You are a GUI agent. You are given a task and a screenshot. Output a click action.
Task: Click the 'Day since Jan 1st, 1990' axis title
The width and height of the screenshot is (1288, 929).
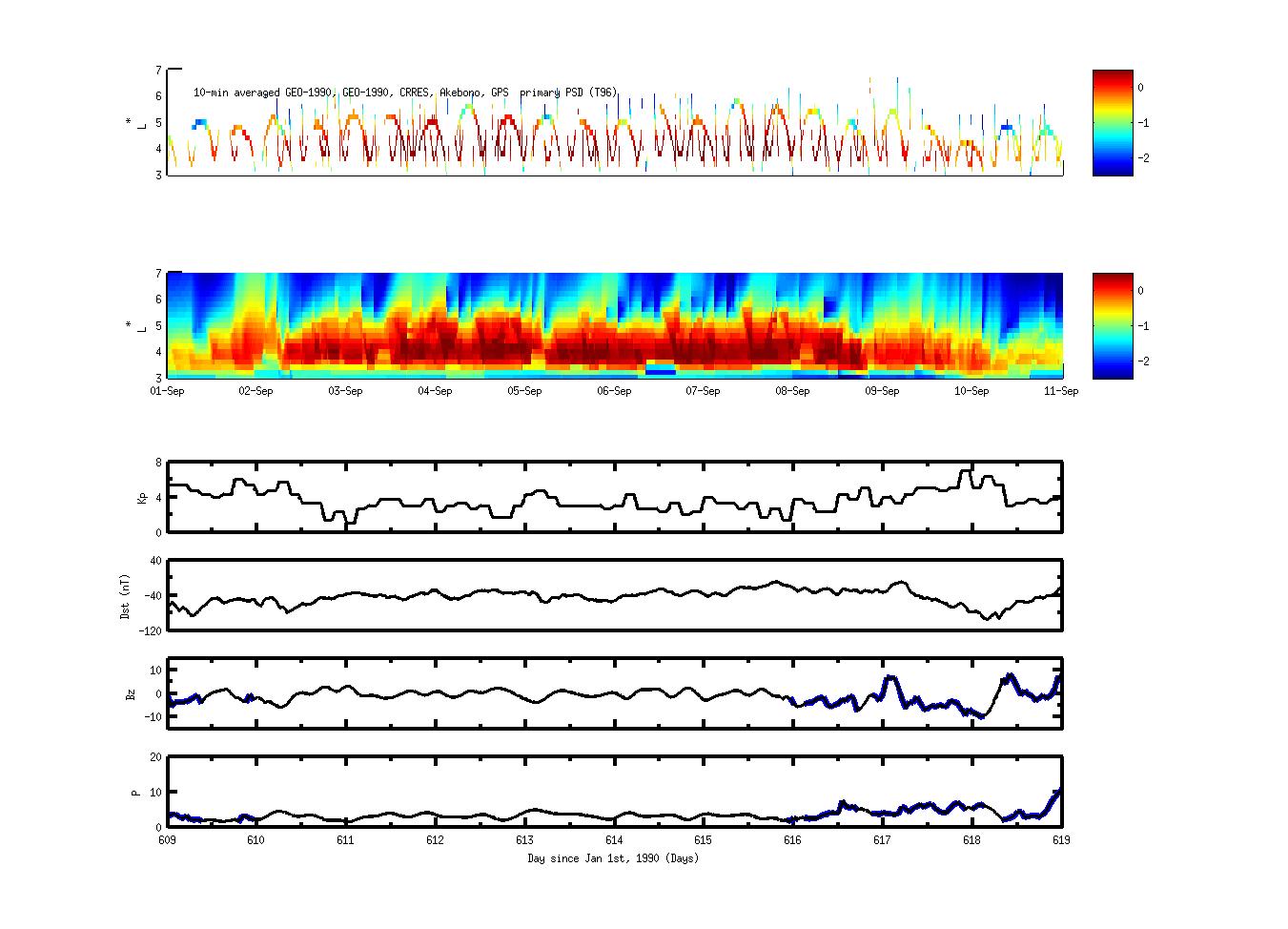click(x=613, y=858)
